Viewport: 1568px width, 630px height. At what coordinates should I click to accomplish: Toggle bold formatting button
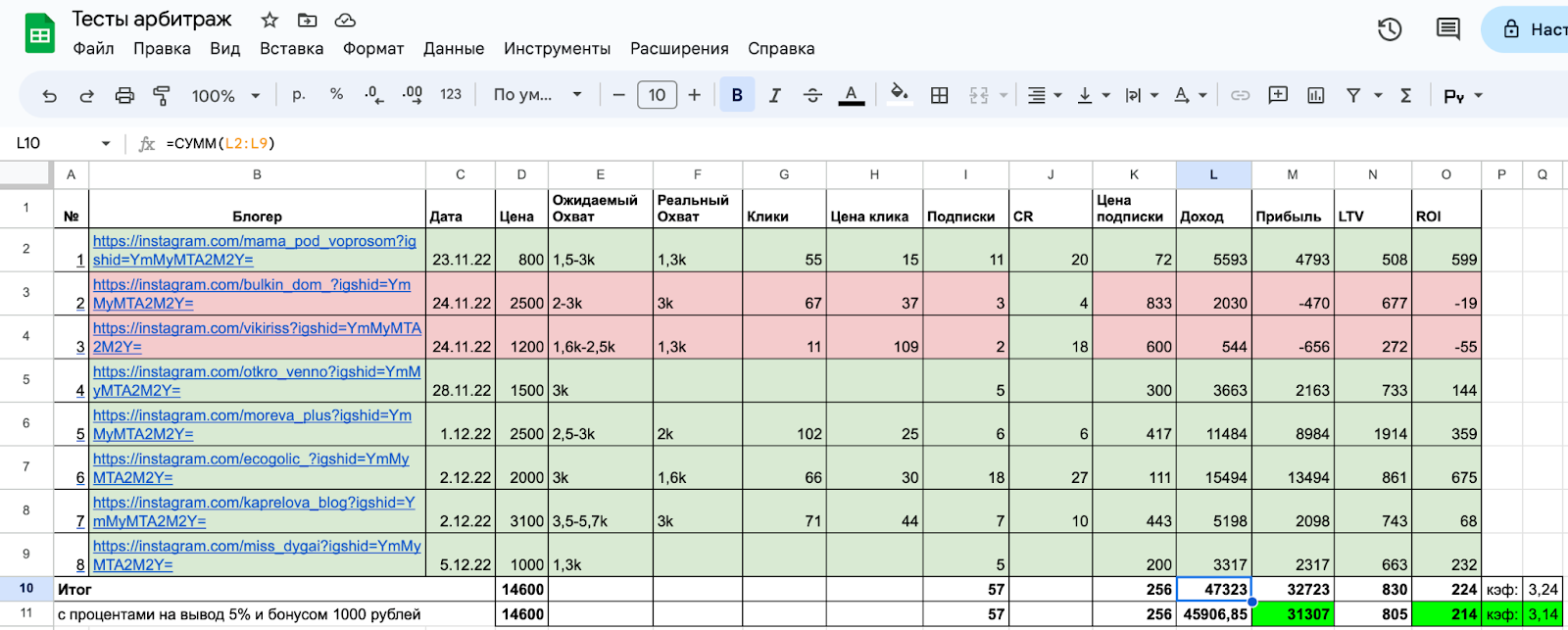click(737, 95)
